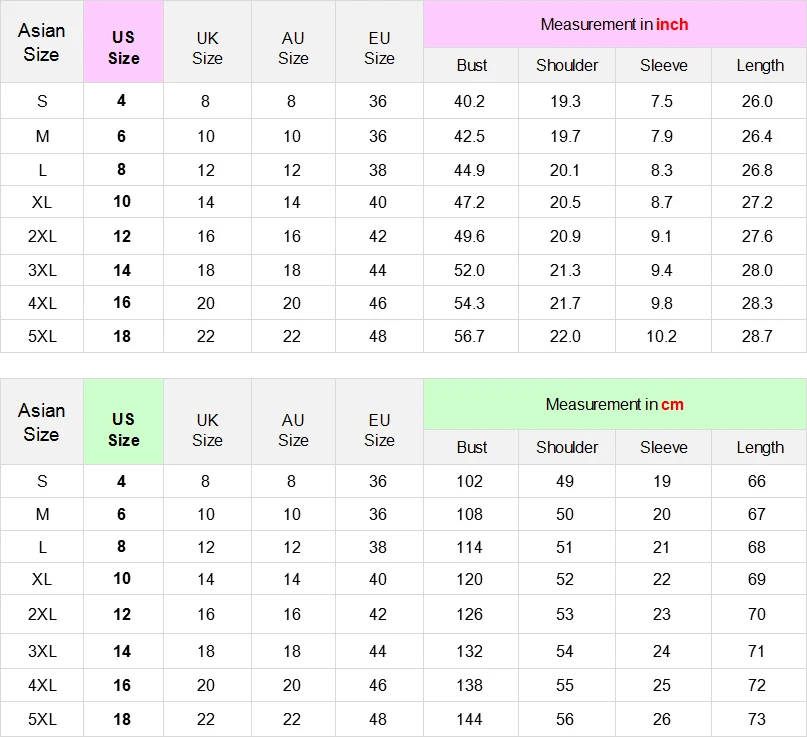The width and height of the screenshot is (807, 737).
Task: Click the 10.2 sleeve value
Action: (661, 336)
